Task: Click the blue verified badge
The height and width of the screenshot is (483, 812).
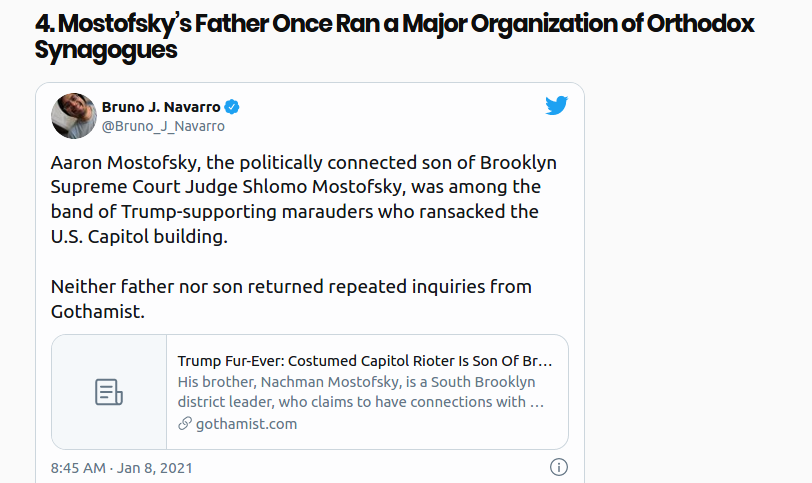Action: click(231, 107)
